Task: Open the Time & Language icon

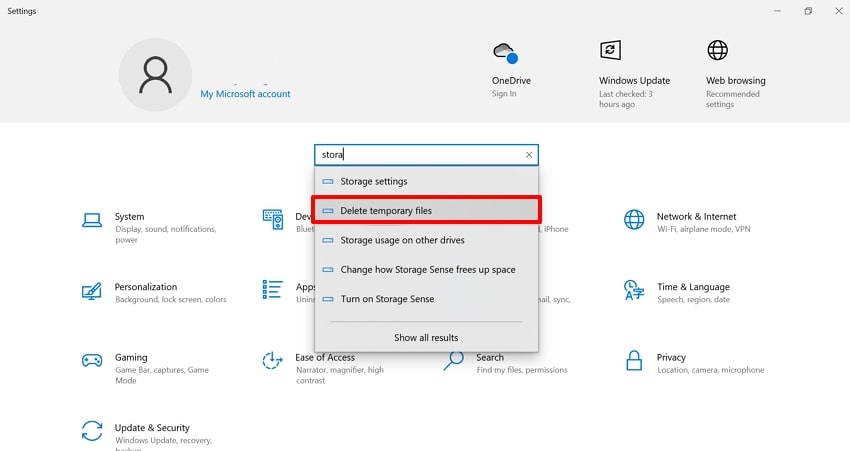Action: (634, 290)
